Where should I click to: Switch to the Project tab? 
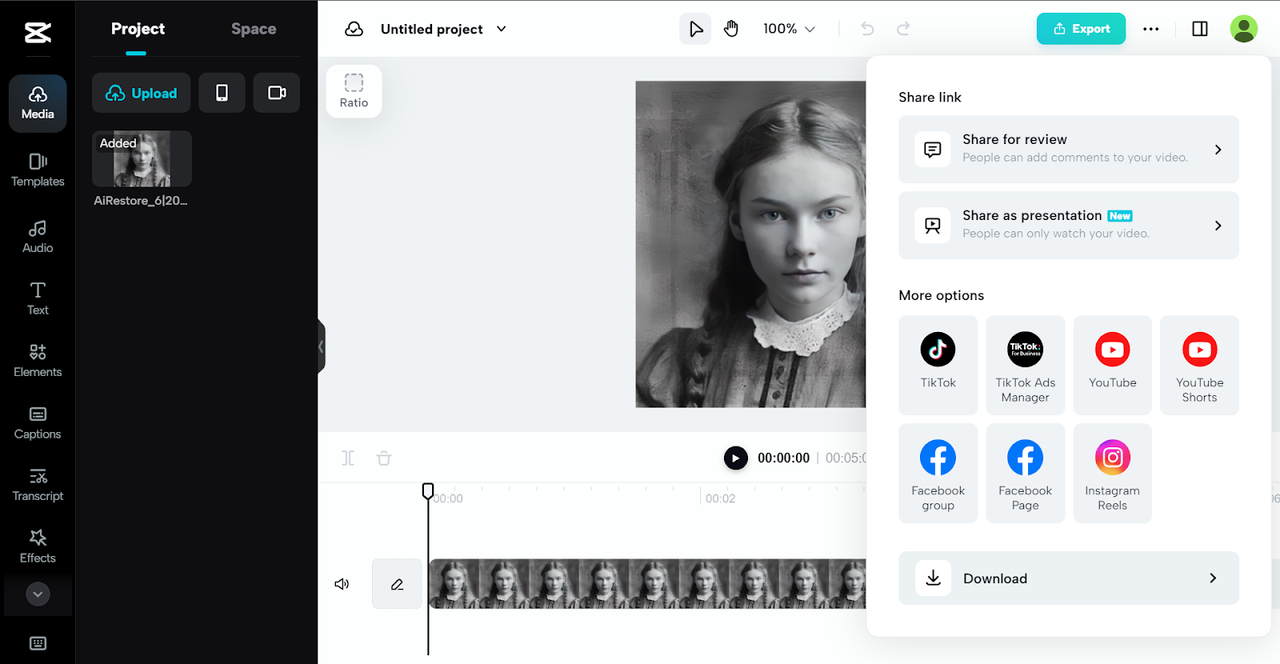point(138,29)
